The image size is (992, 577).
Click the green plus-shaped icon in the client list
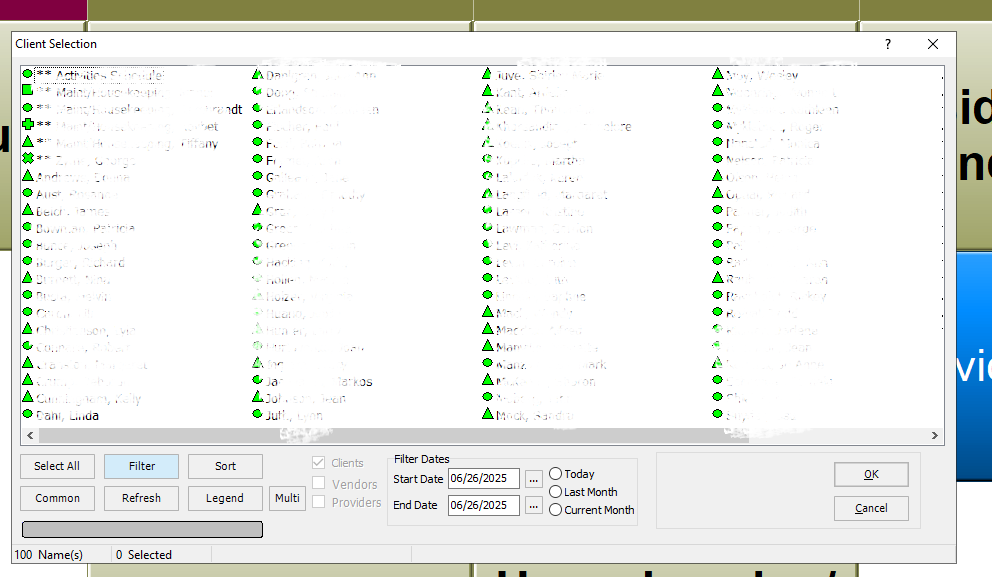click(x=27, y=124)
